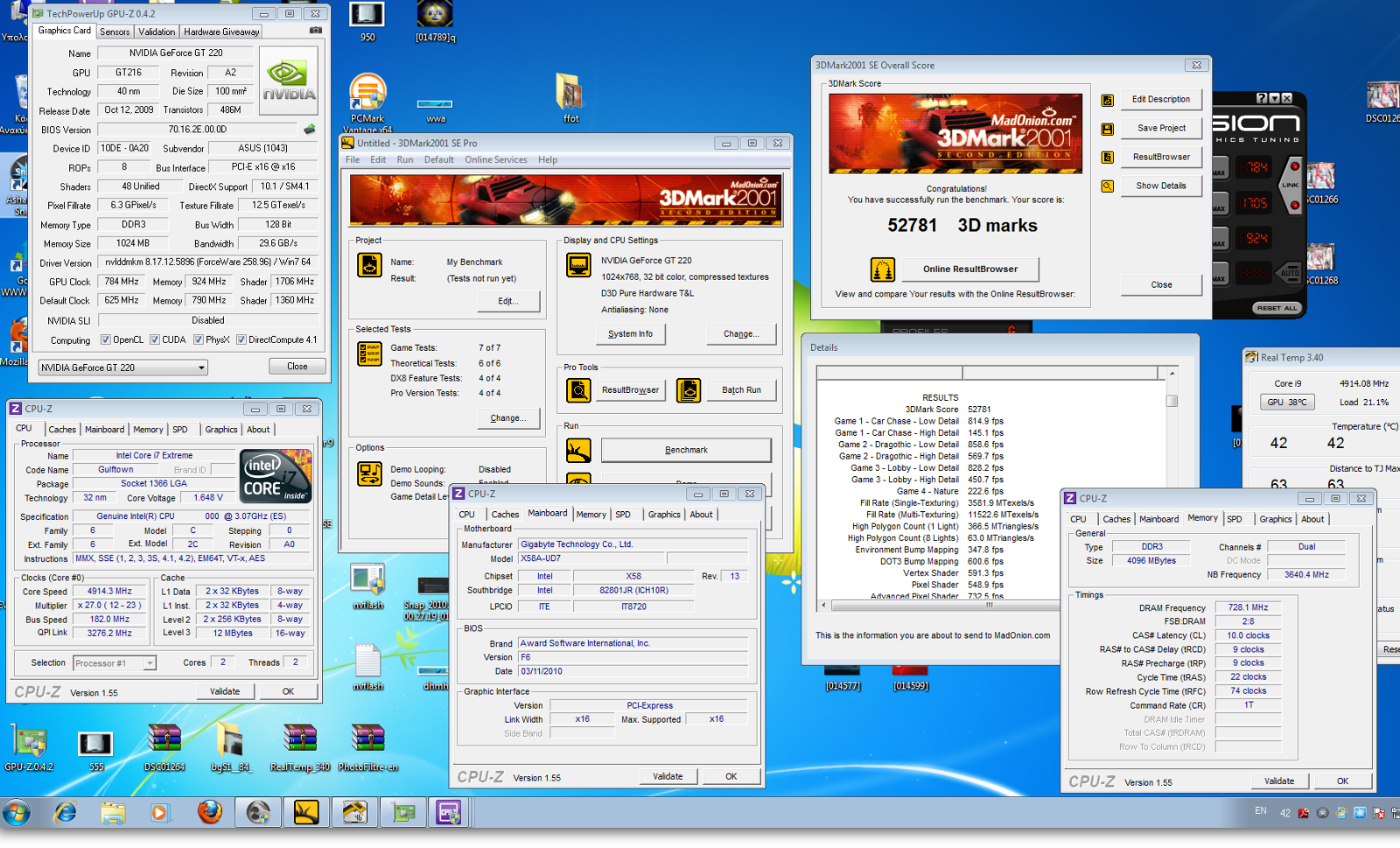The height and width of the screenshot is (848, 1400).
Task: Click the EN language indicator in the tray
Action: point(1261,811)
